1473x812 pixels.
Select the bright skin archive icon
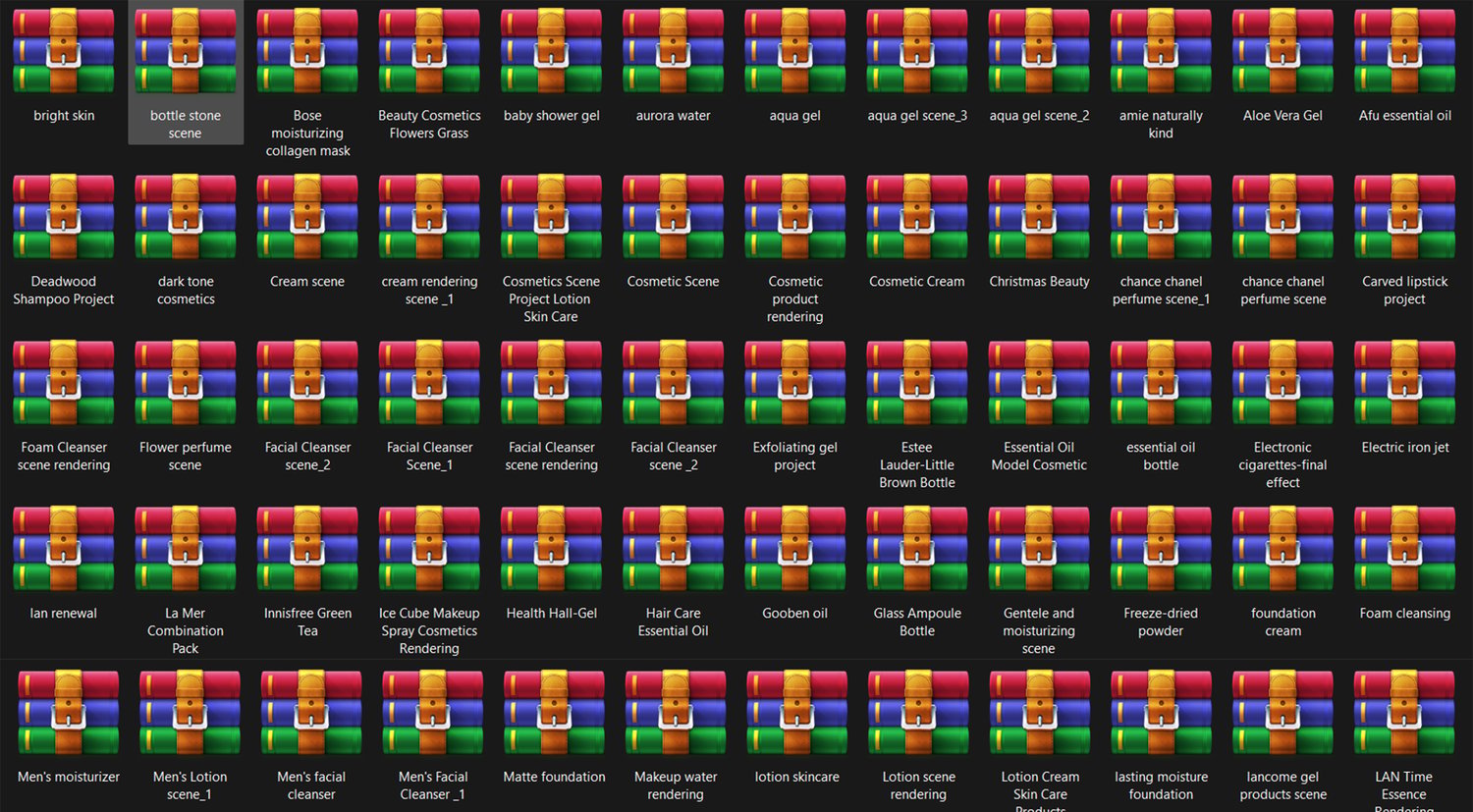coord(64,51)
